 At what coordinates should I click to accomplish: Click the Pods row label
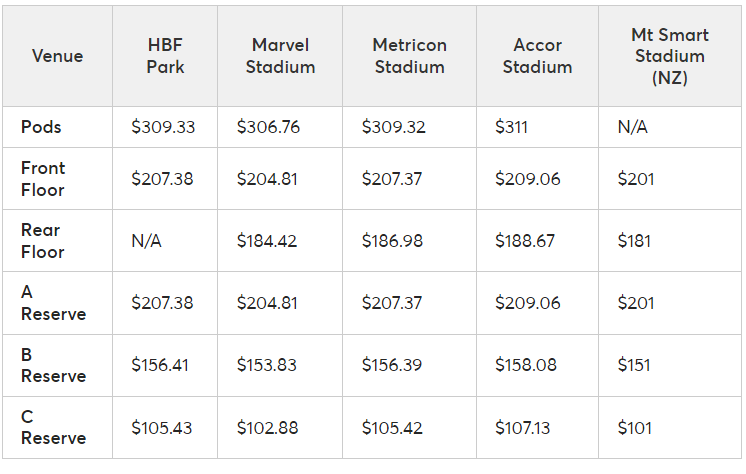(x=41, y=127)
